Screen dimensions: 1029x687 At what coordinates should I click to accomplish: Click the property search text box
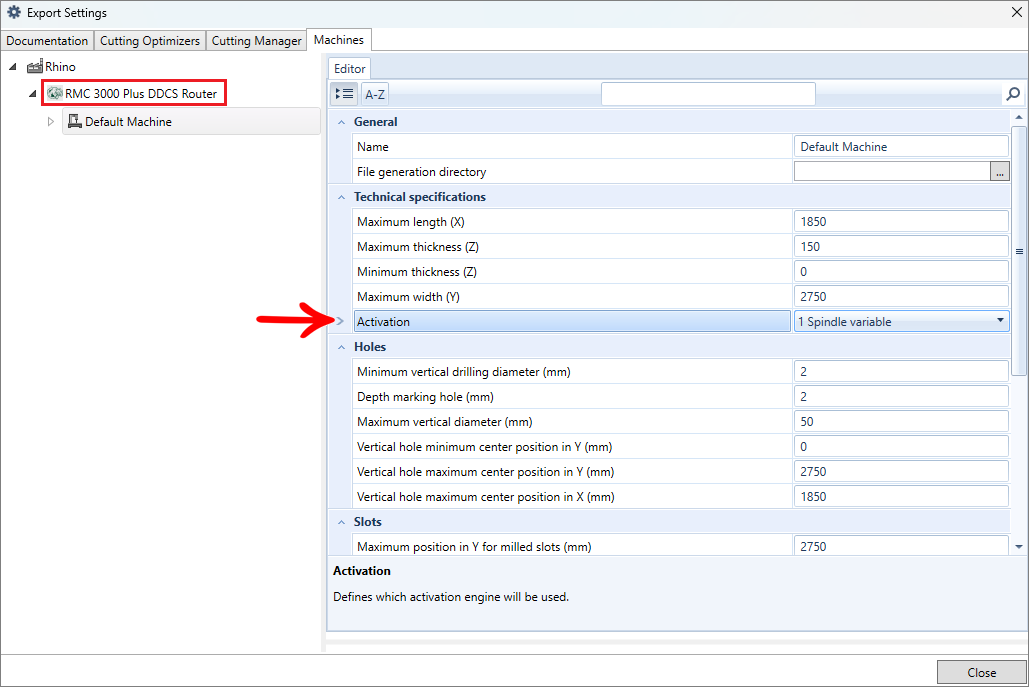tap(707, 94)
